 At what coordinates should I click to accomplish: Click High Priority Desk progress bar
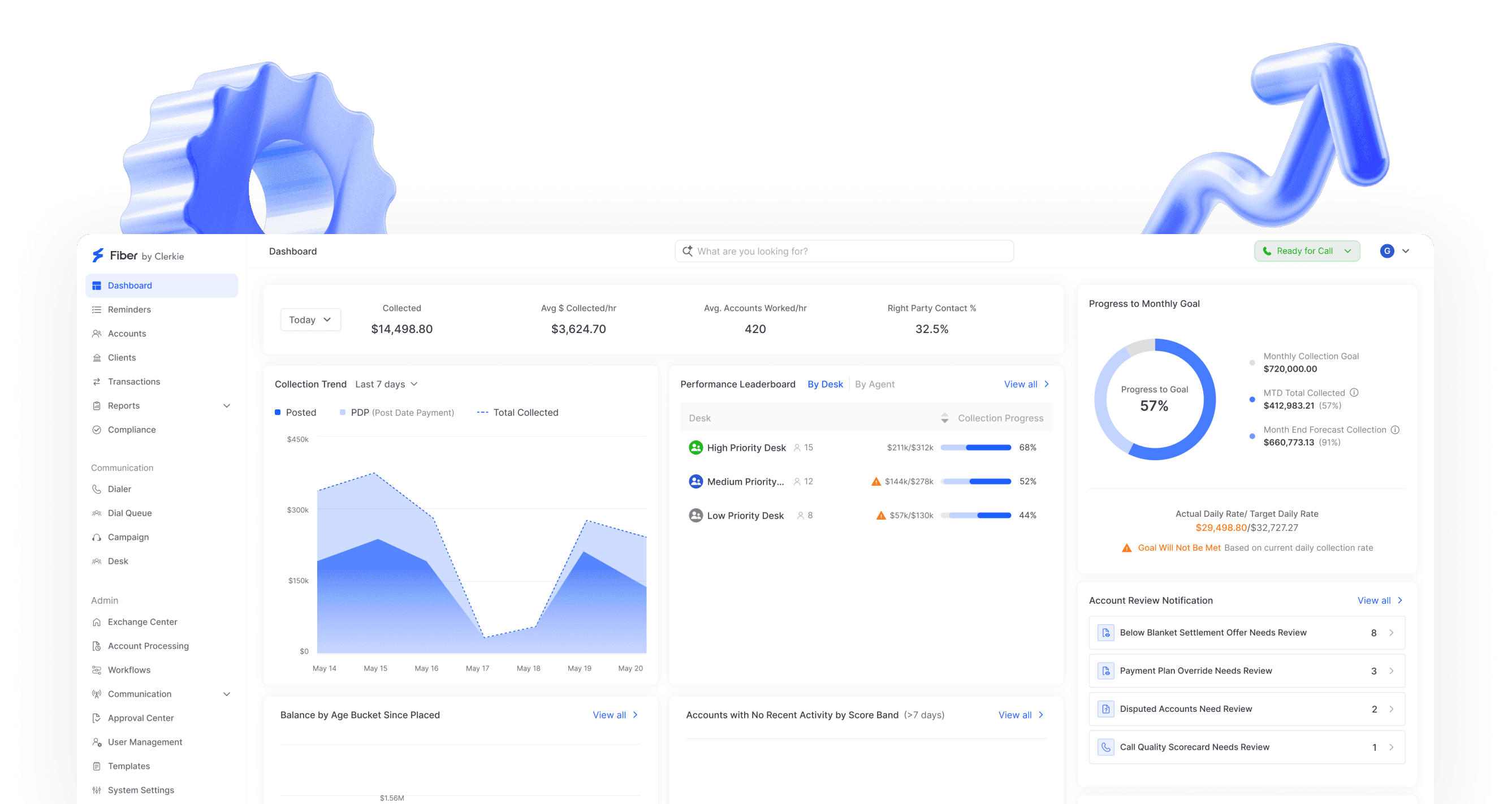975,448
